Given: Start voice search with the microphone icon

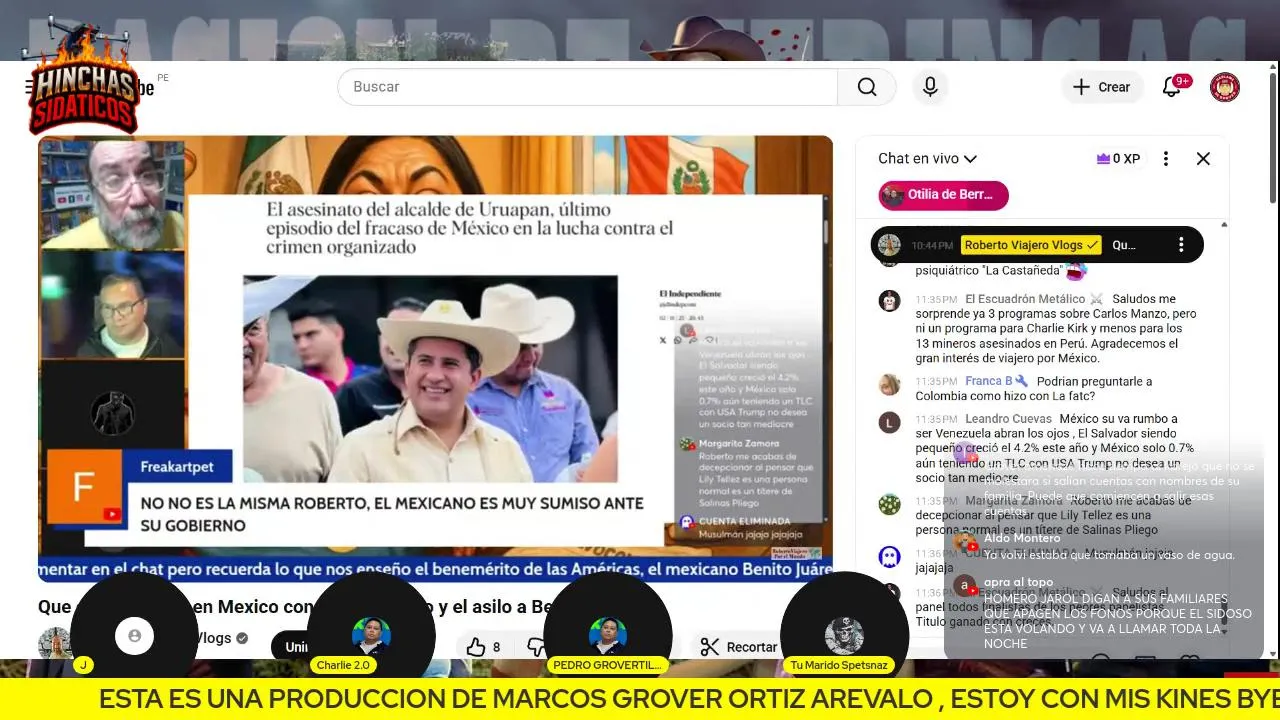Looking at the screenshot, I should pyautogui.click(x=930, y=87).
